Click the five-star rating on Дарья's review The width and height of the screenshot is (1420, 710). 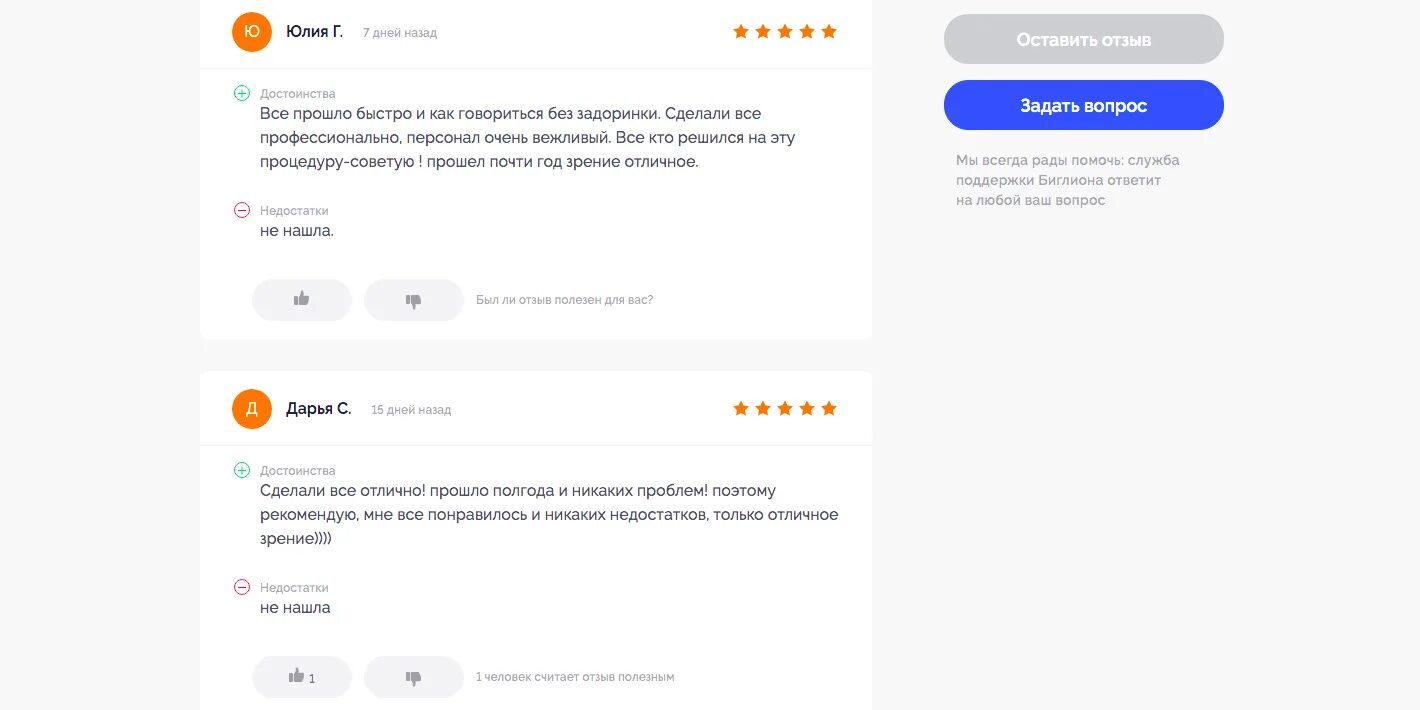pos(785,409)
